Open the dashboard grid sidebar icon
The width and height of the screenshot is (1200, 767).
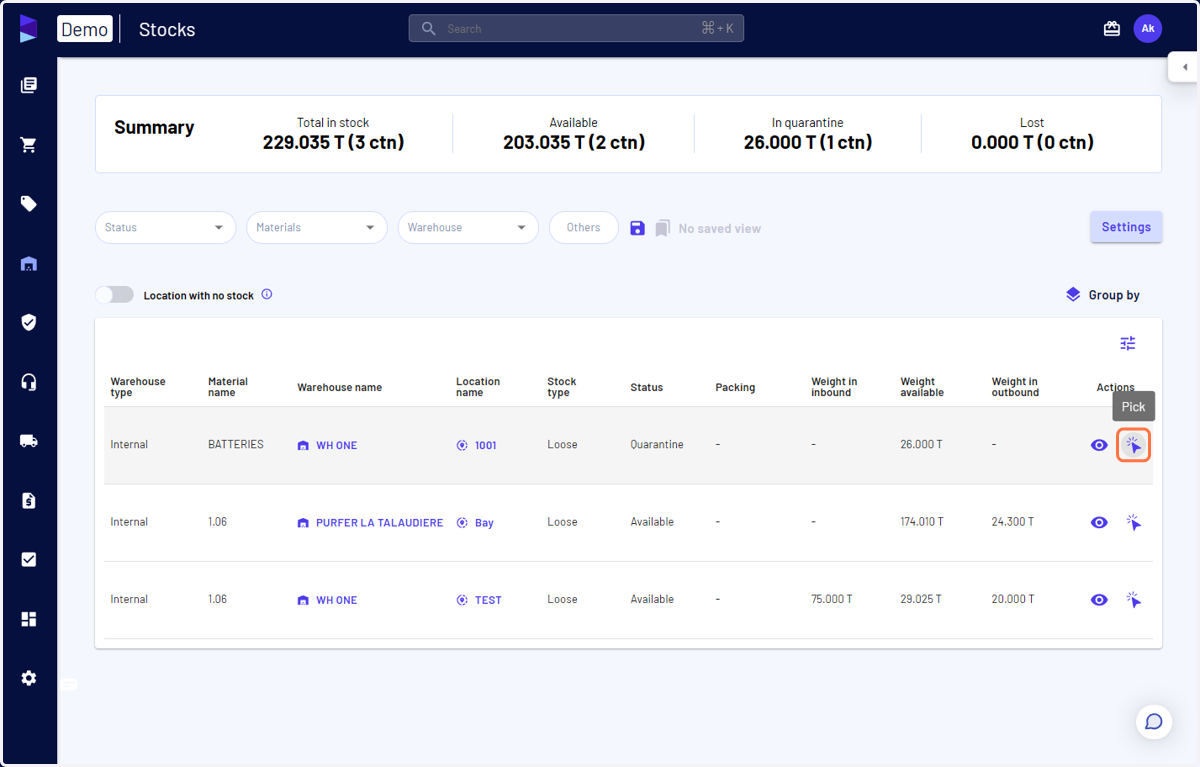click(28, 619)
